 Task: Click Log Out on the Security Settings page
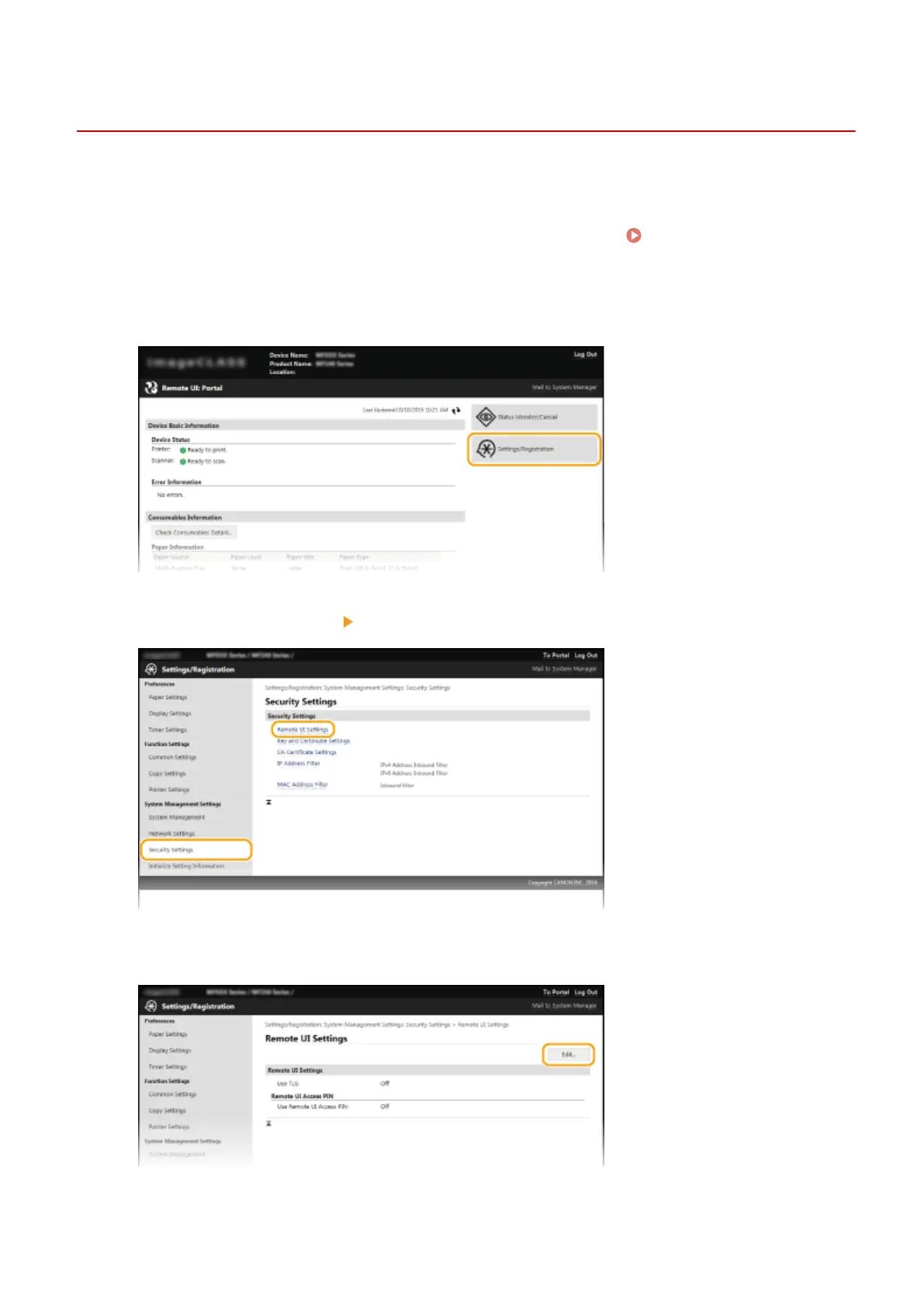(586, 655)
